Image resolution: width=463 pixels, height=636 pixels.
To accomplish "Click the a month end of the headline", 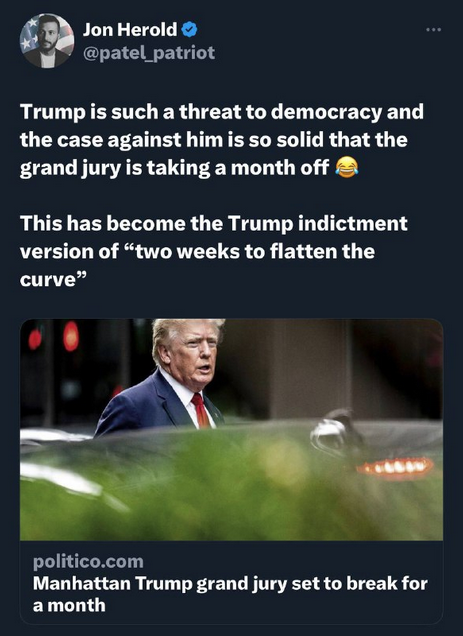I will coord(69,605).
